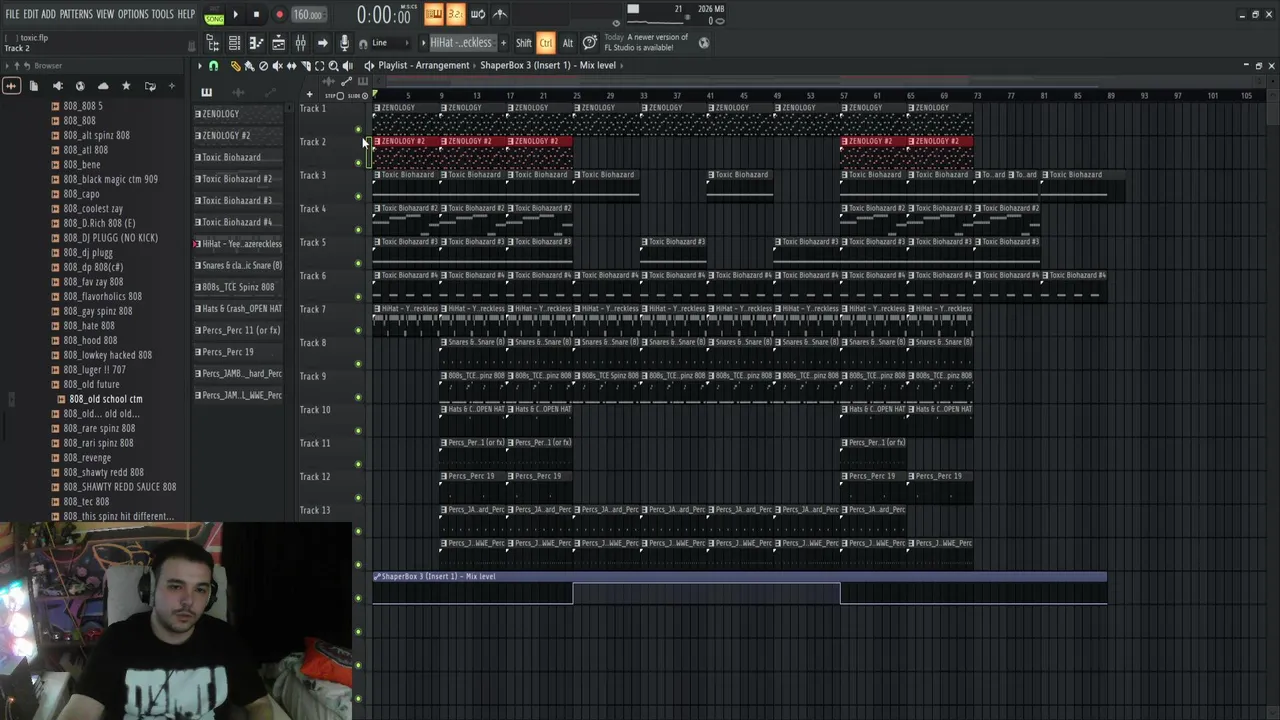Click the globe news icon

pos(703,43)
